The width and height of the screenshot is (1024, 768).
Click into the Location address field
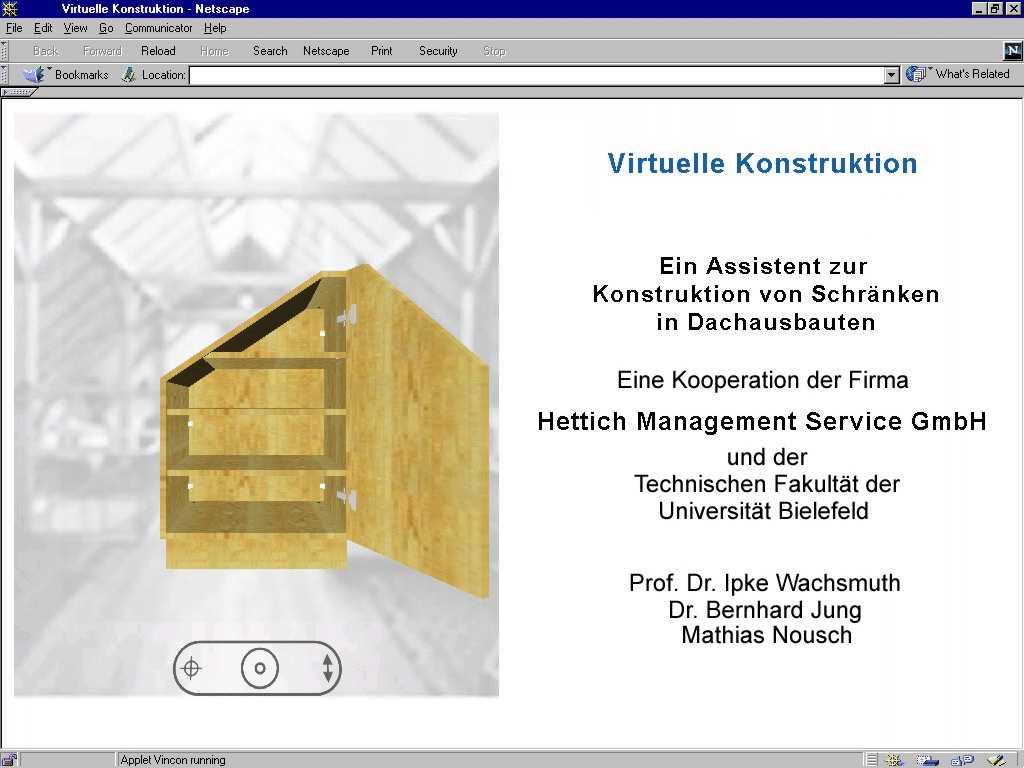coord(537,75)
